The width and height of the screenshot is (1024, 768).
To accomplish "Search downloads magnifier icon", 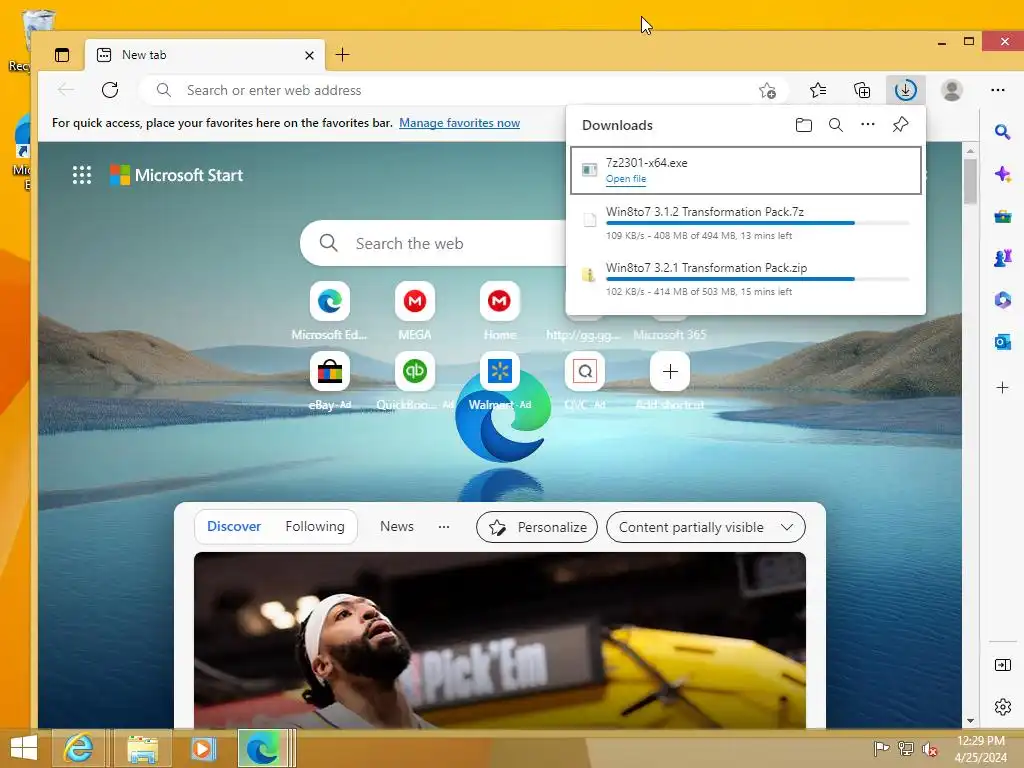I will (x=835, y=125).
